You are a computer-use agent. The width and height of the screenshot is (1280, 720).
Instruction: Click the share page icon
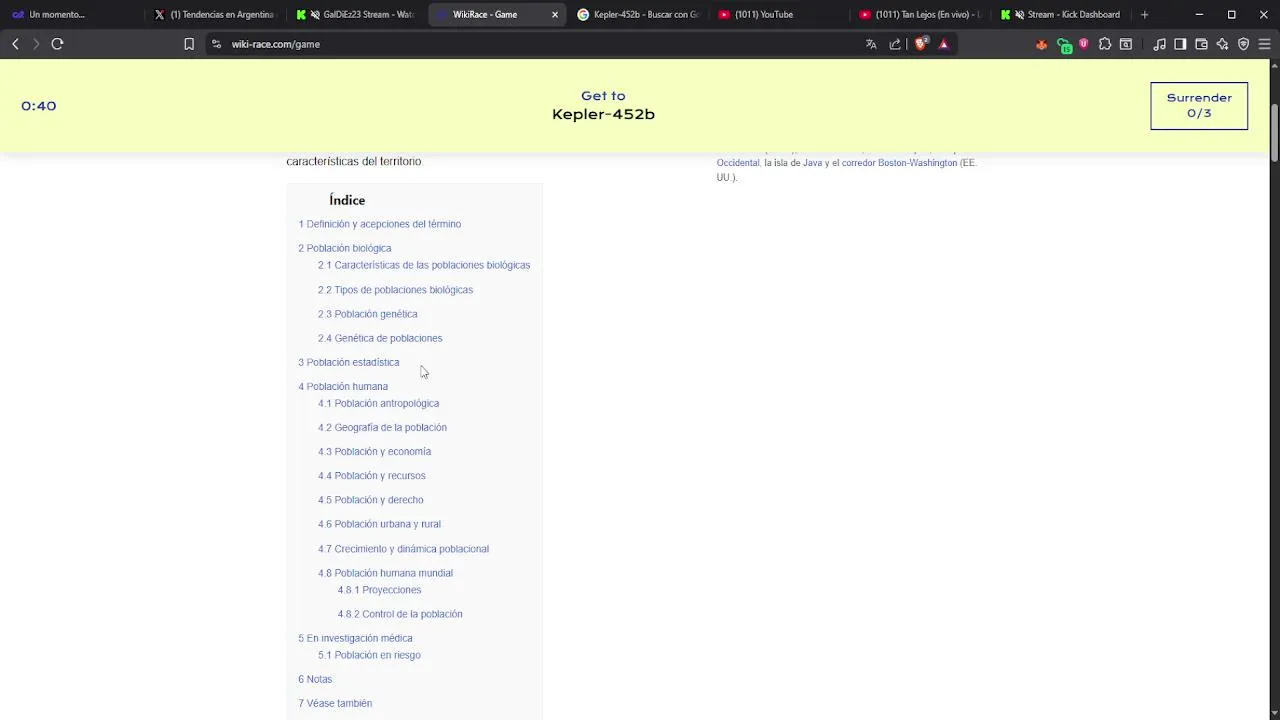pyautogui.click(x=895, y=44)
